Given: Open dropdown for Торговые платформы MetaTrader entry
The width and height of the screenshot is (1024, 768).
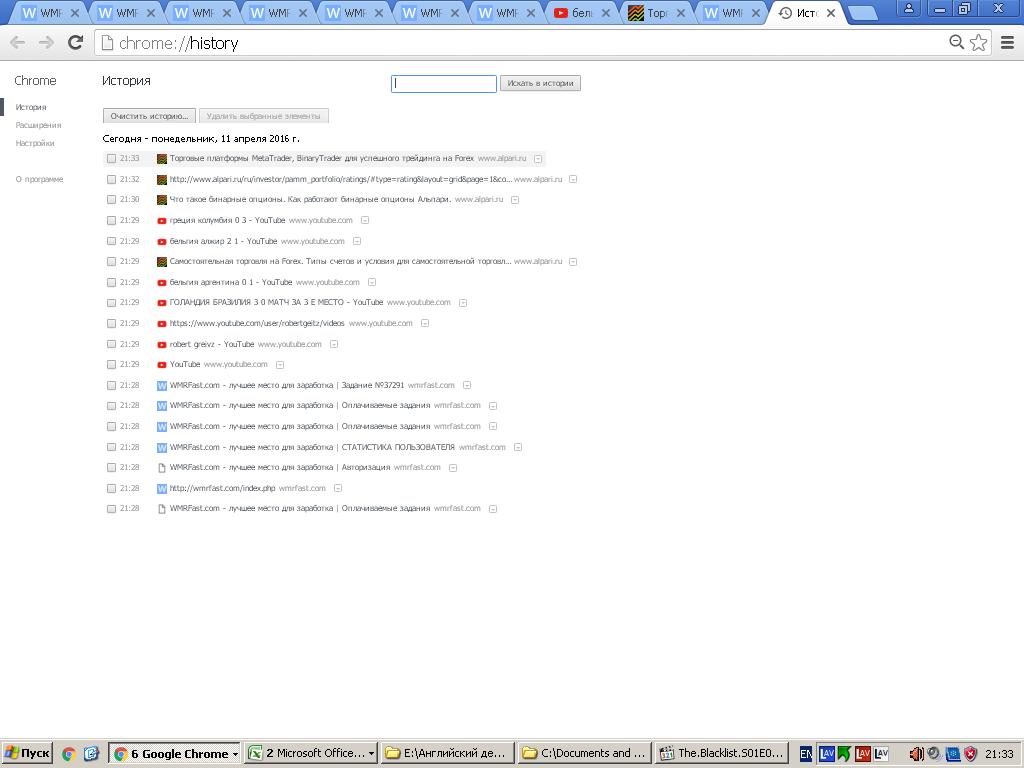Looking at the screenshot, I should tap(538, 159).
